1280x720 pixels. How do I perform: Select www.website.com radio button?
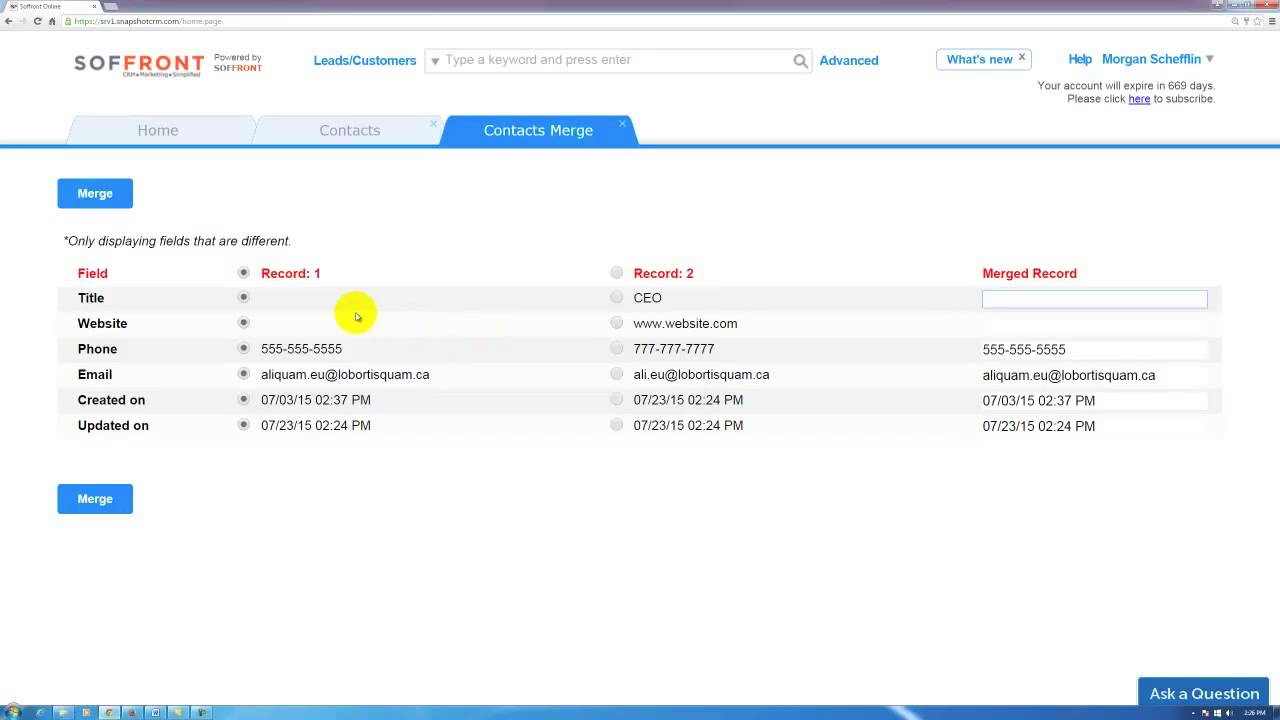click(x=616, y=322)
